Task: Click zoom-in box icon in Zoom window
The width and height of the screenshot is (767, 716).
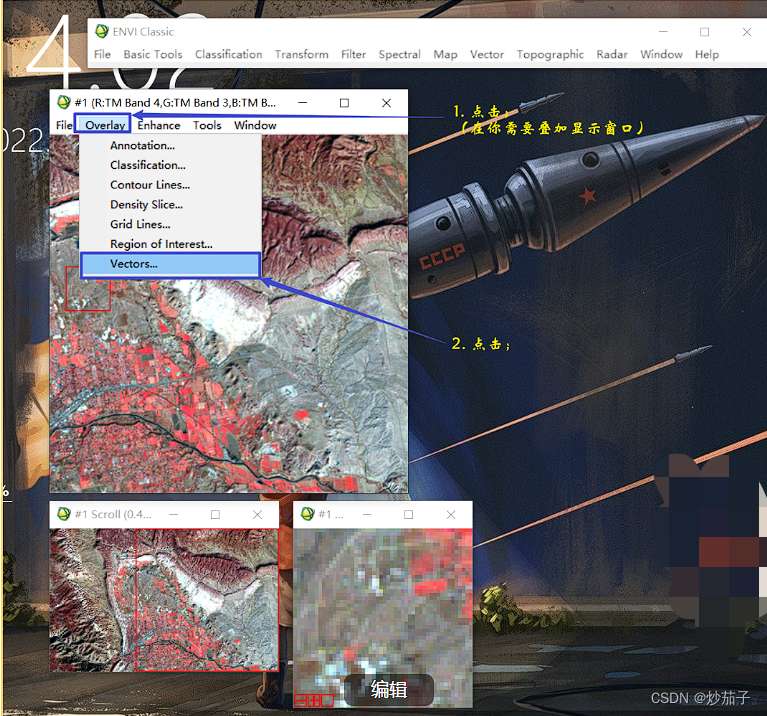Action: pyautogui.click(x=314, y=700)
